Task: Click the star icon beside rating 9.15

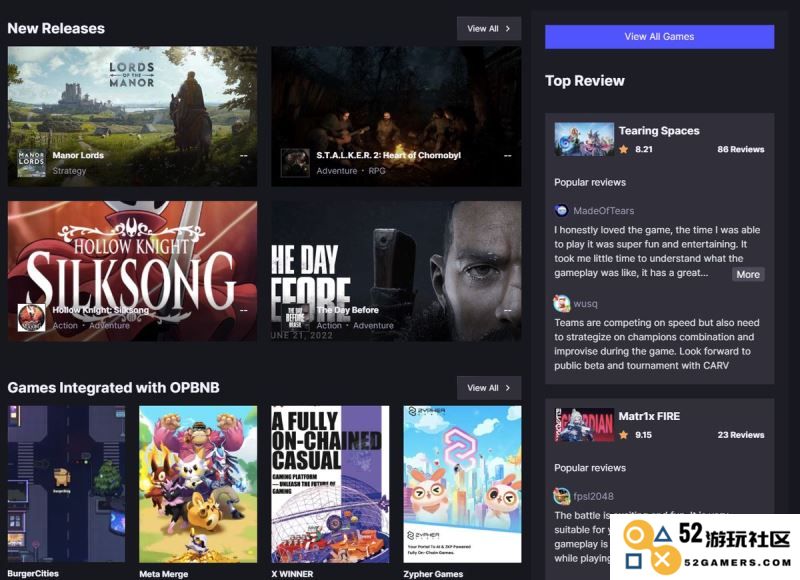Action: 623,435
